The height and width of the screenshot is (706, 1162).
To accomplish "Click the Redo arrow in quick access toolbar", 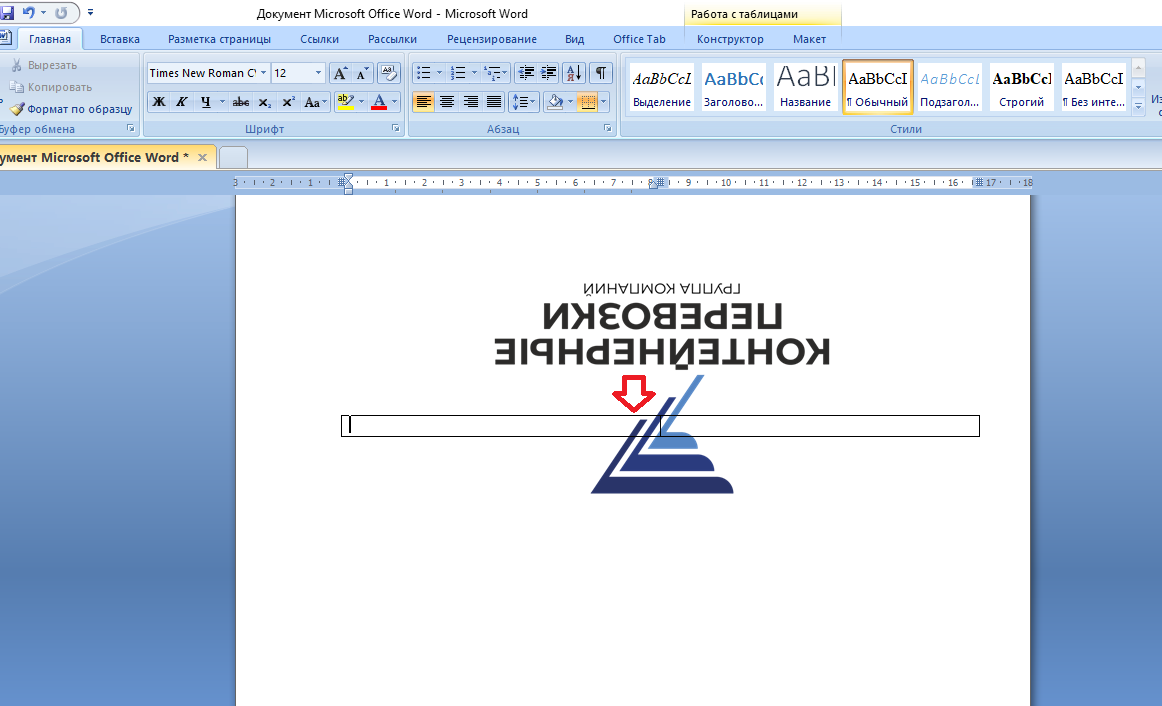I will [62, 13].
